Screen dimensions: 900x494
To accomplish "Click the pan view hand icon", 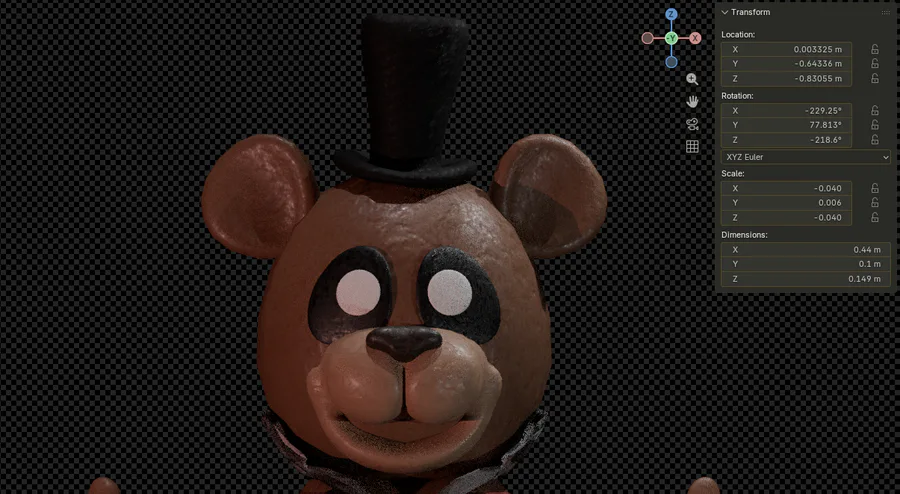I will coord(692,102).
